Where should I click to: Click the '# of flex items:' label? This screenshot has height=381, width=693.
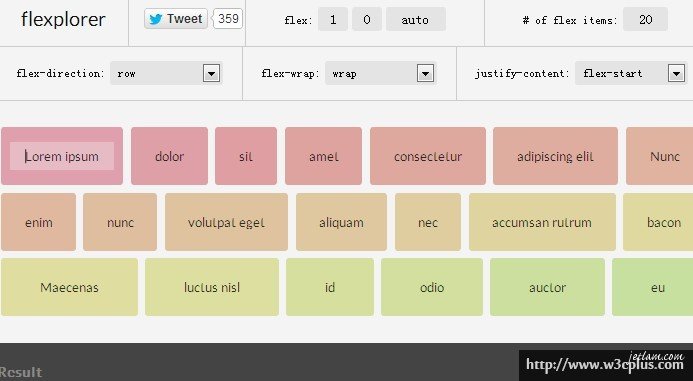tap(570, 20)
